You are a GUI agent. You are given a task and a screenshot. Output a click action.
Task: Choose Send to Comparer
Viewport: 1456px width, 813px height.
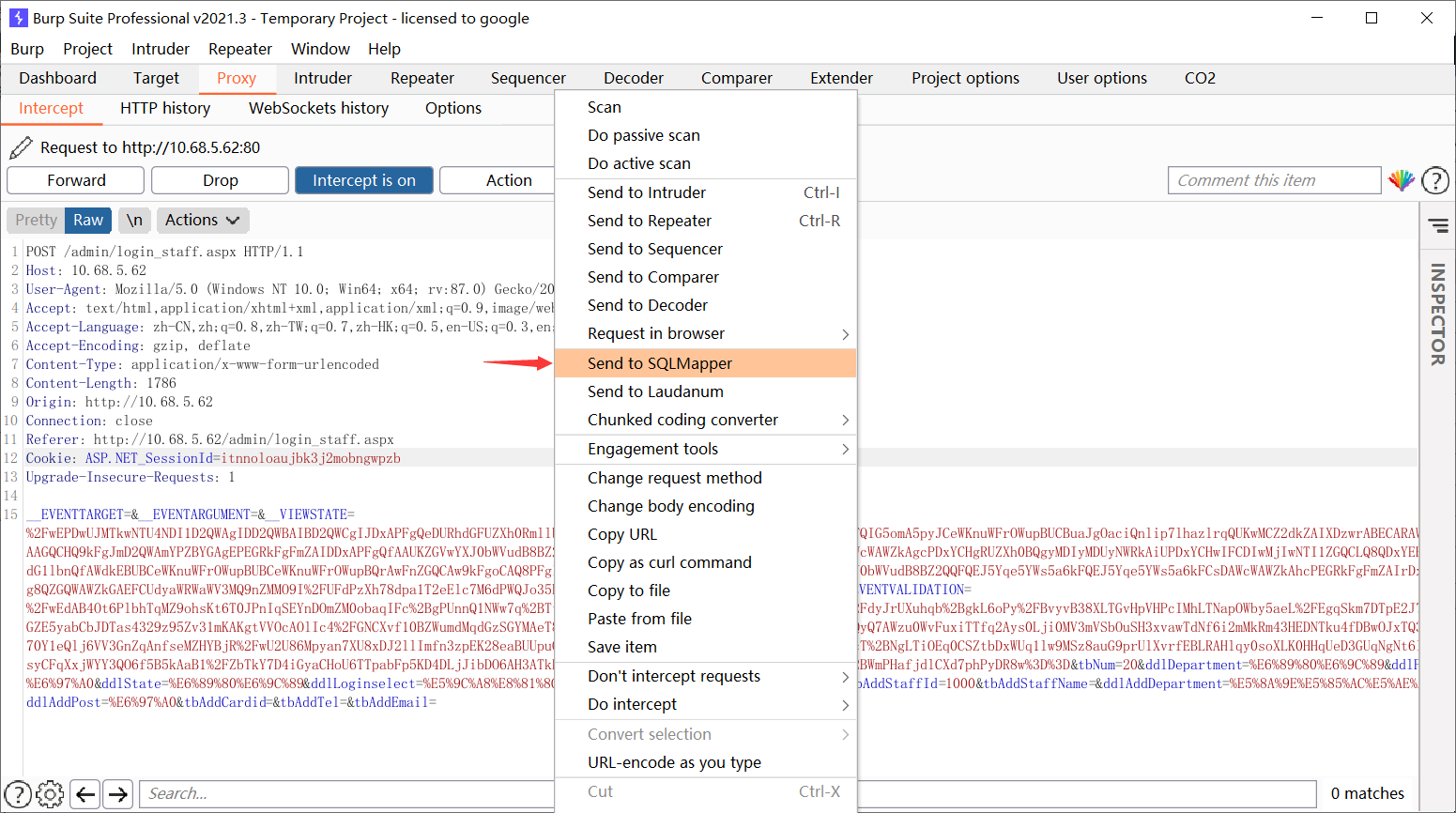coord(706,277)
